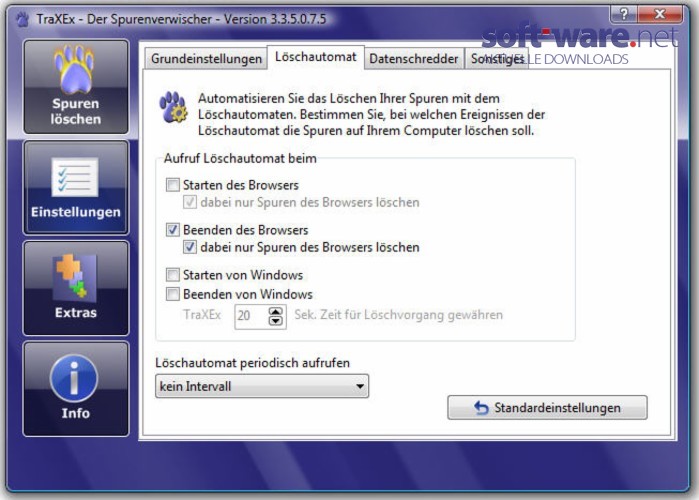The width and height of the screenshot is (699, 500).
Task: Click the paw-with-gear Löschautomat icon
Action: [x=173, y=107]
